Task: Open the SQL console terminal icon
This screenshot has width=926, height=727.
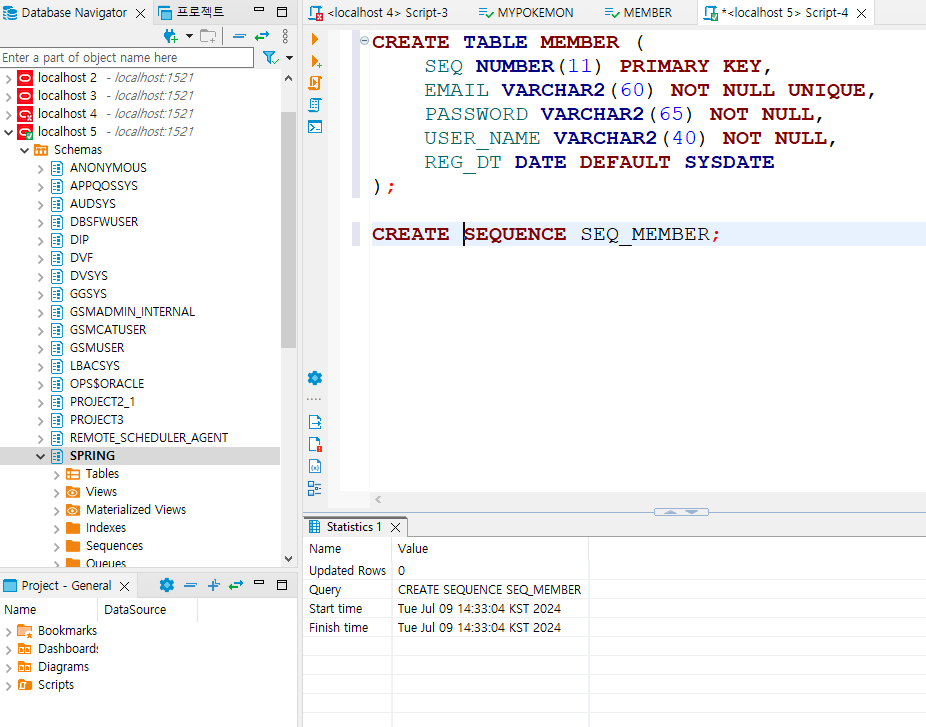Action: tap(315, 127)
